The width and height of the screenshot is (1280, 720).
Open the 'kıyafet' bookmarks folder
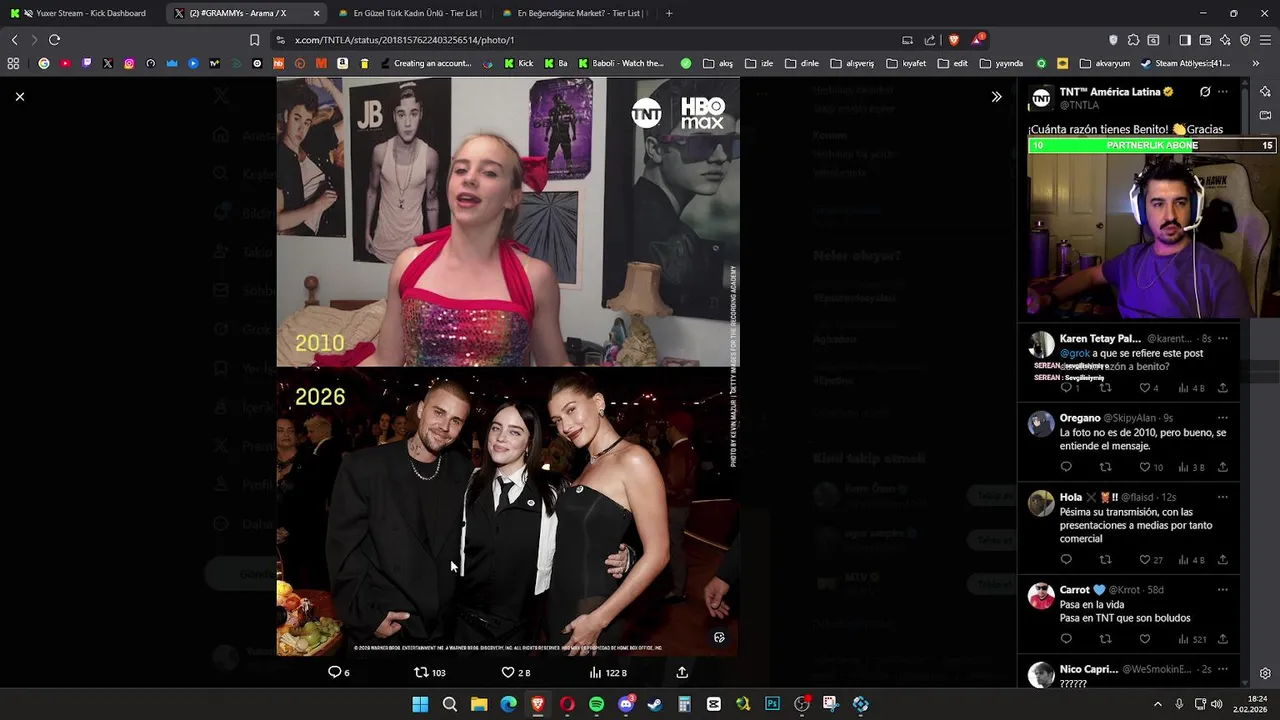tap(907, 63)
